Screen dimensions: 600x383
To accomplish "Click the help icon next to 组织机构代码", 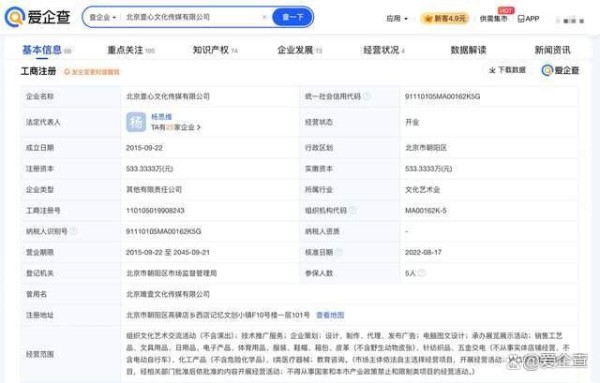I will click(353, 210).
